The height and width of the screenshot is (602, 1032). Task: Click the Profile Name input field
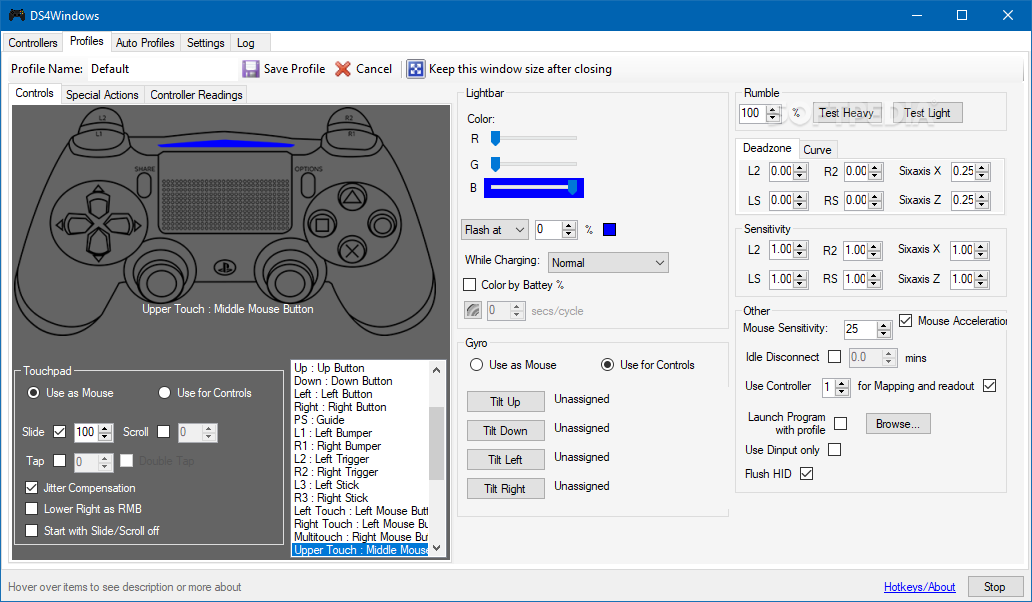coord(161,69)
